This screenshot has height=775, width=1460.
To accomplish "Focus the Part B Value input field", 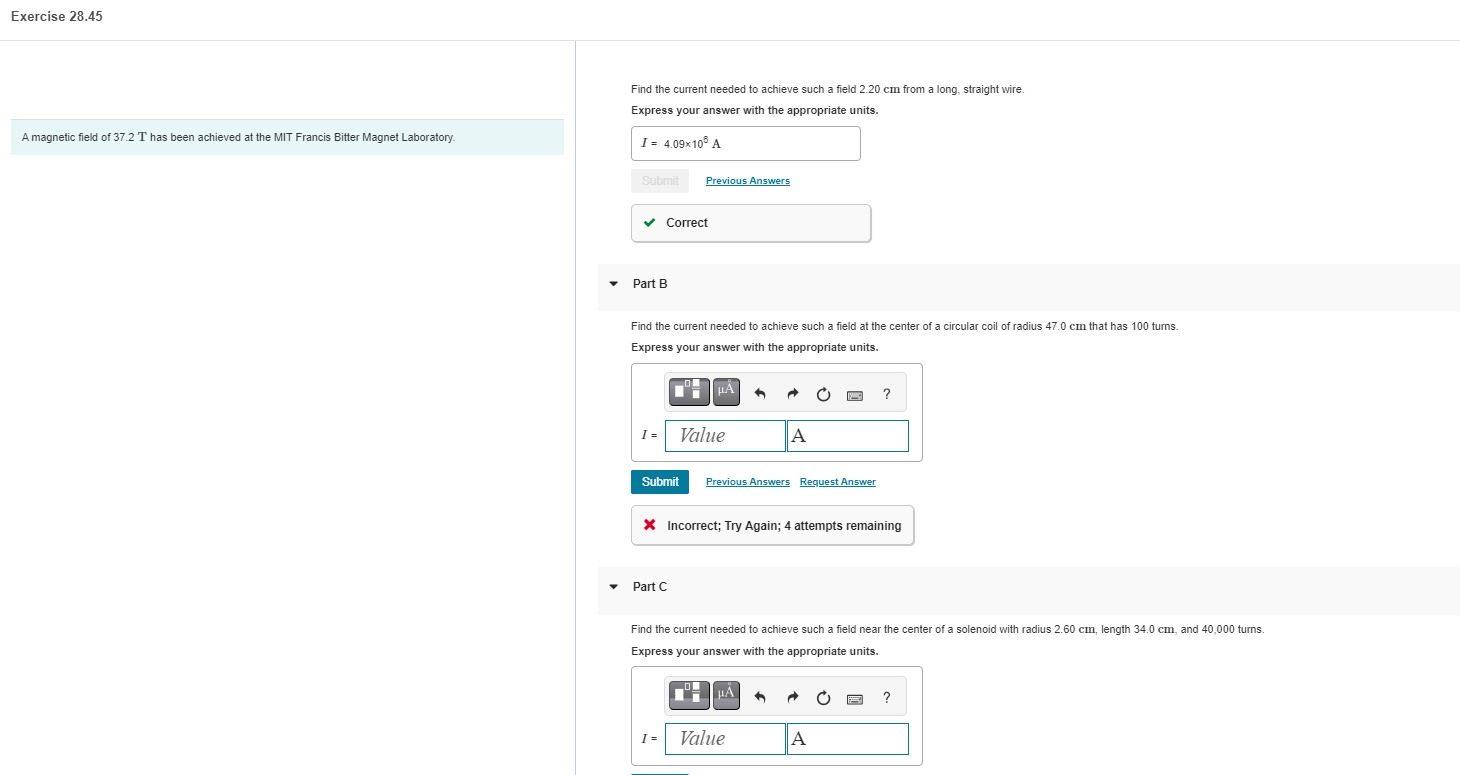I will [725, 436].
